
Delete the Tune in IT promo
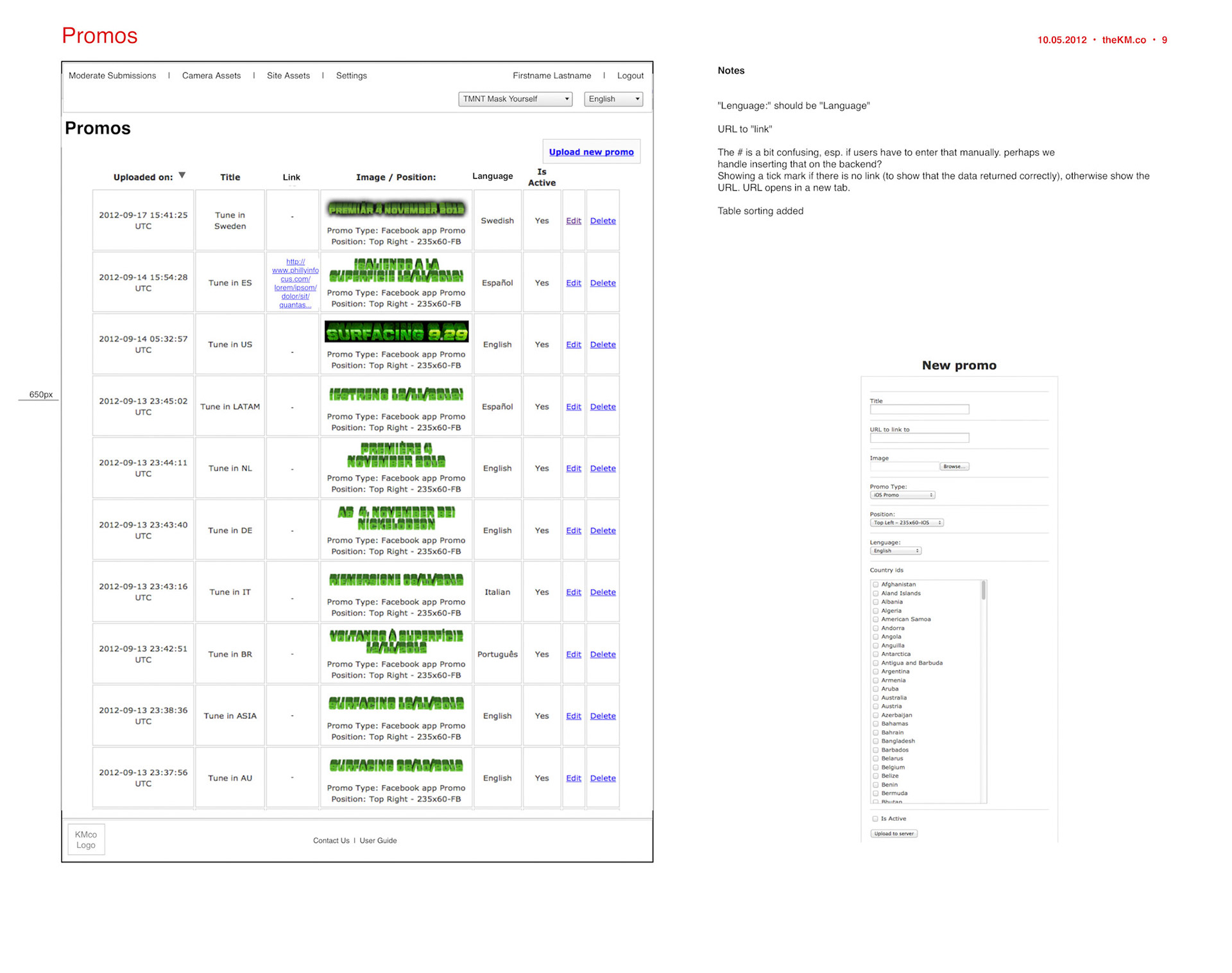click(x=603, y=592)
